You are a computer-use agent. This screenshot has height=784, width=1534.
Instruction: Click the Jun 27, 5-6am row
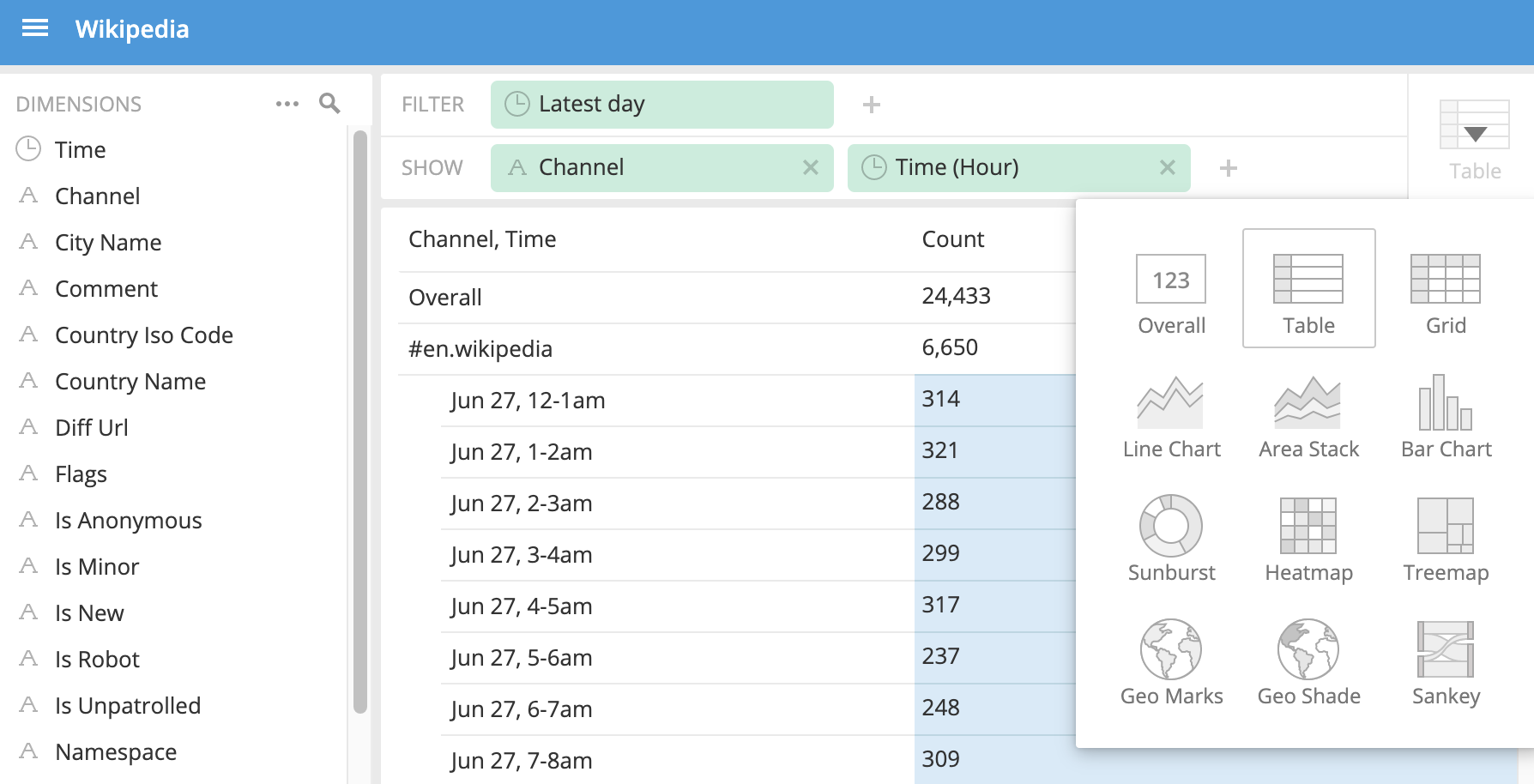[758, 658]
